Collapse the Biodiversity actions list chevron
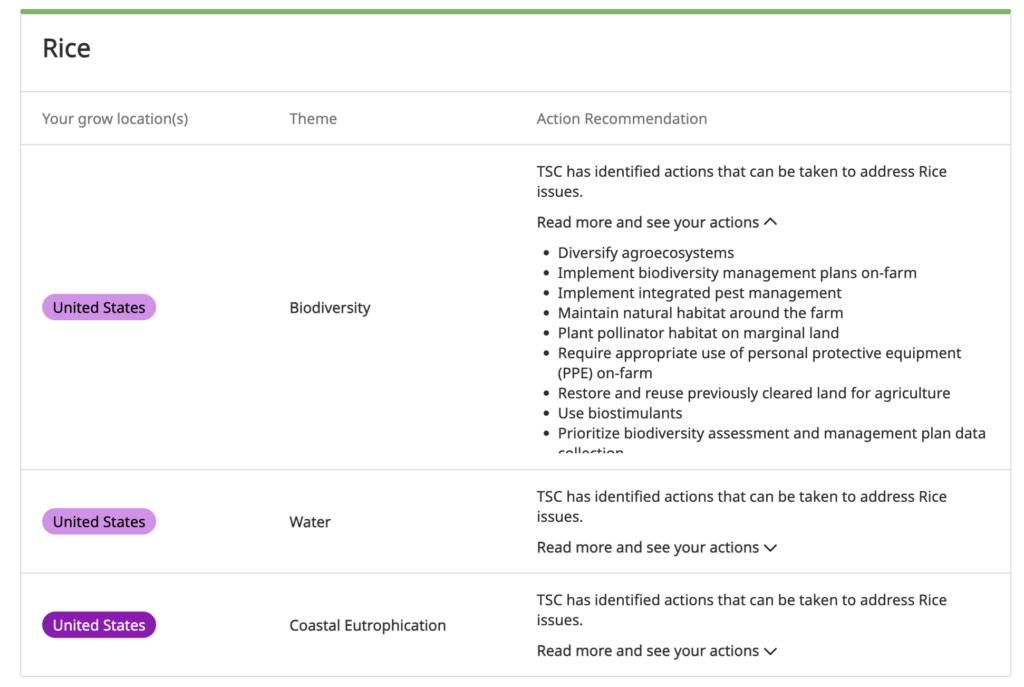This screenshot has height=687, width=1024. 769,221
